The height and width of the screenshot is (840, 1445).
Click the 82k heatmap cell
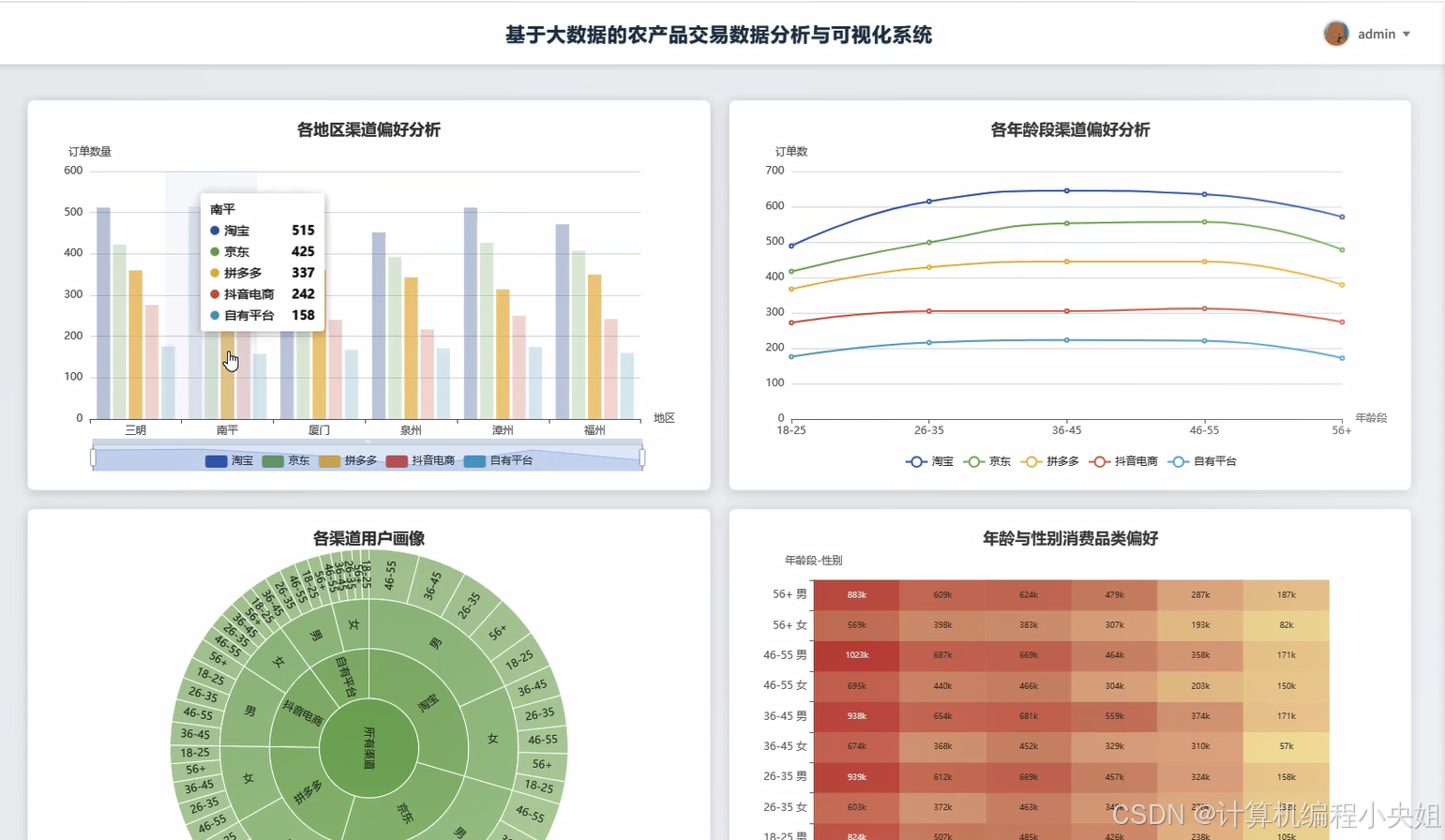point(1287,625)
